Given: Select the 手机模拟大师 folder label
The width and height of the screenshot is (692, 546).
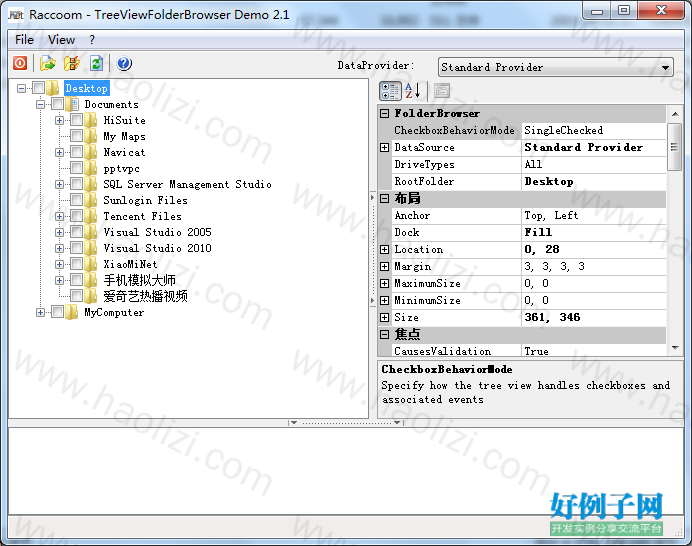Looking at the screenshot, I should [139, 280].
